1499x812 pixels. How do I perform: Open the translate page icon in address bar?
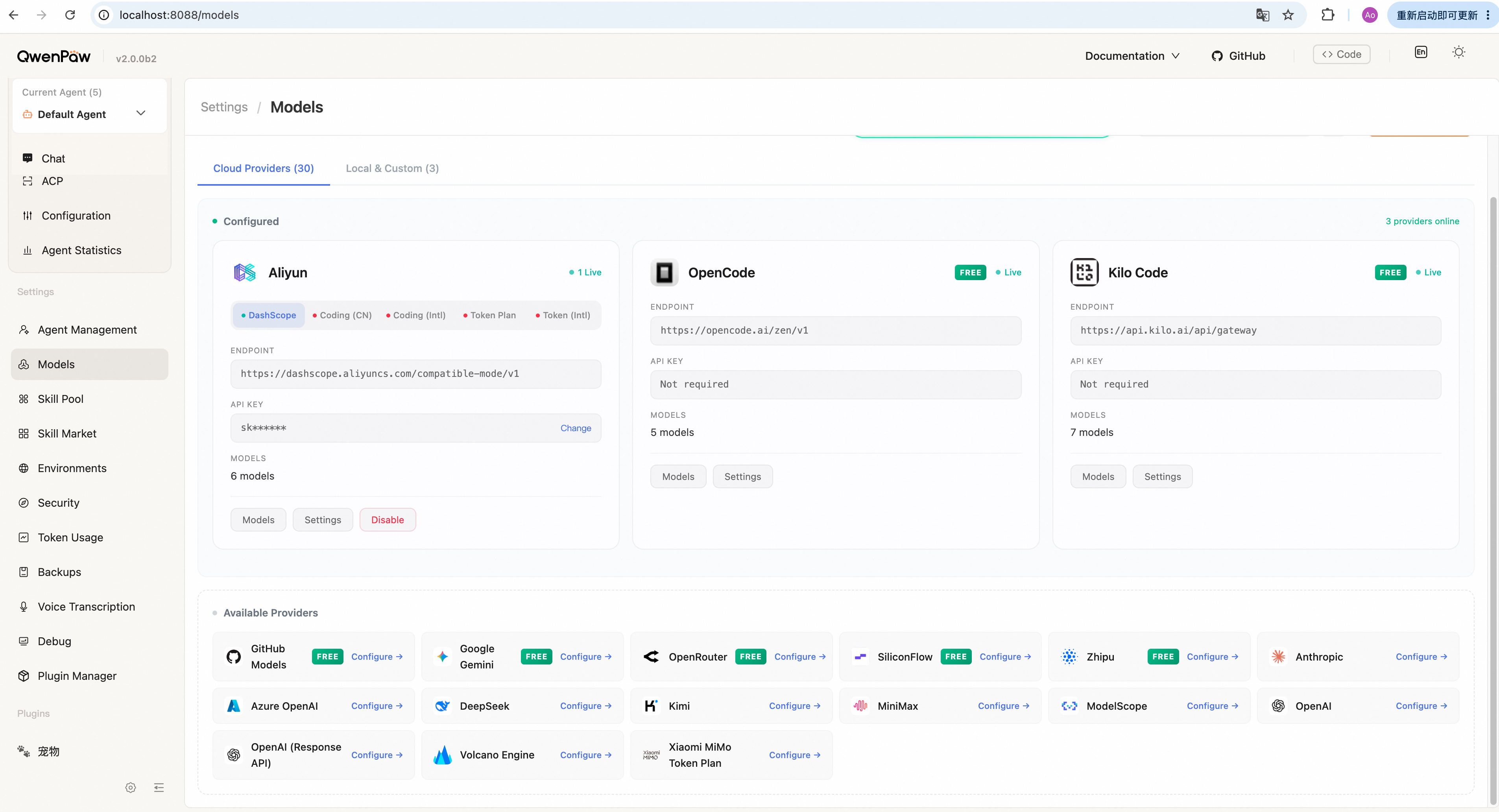pos(1262,15)
